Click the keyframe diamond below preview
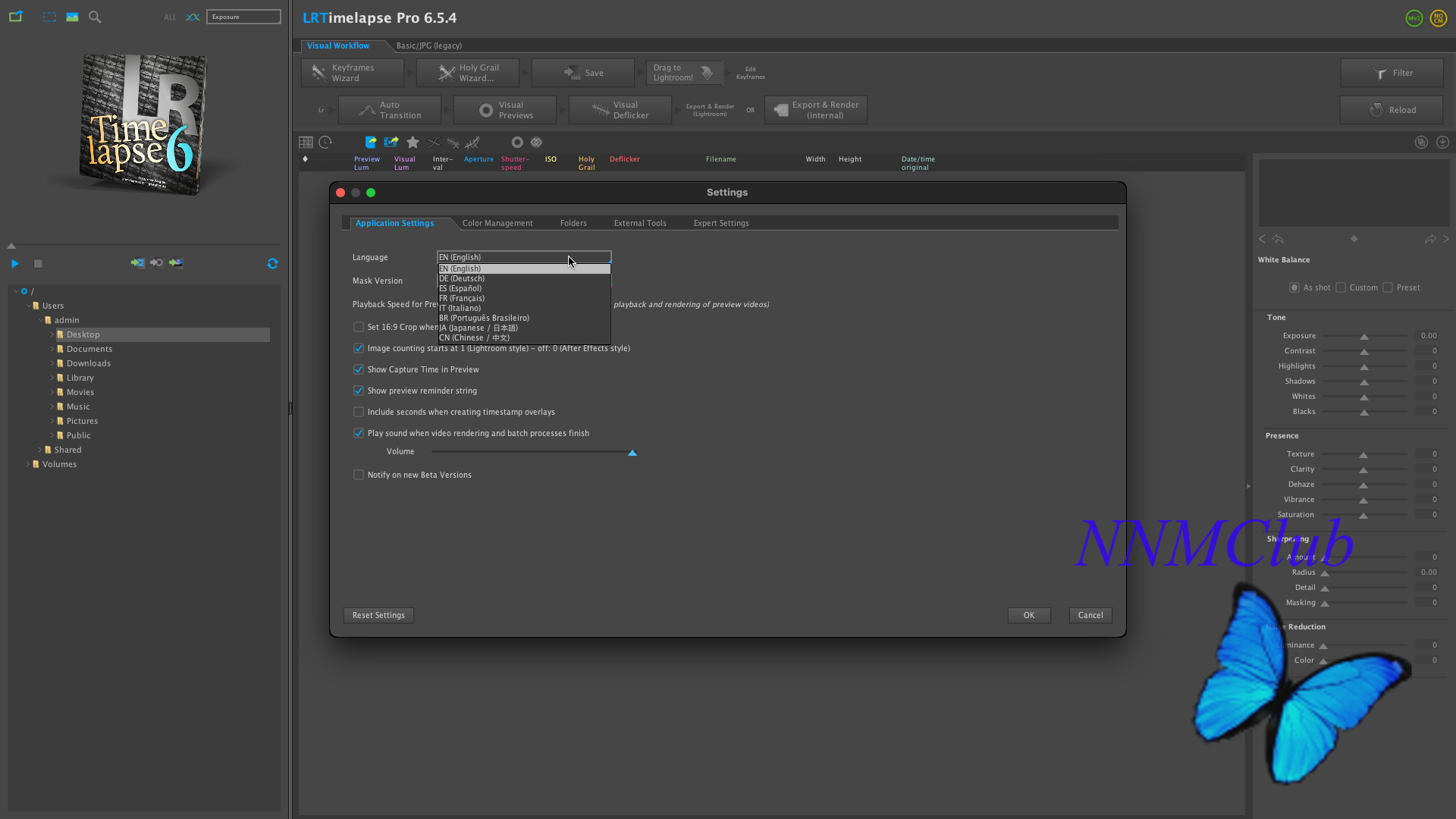The width and height of the screenshot is (1456, 819). (x=1354, y=239)
